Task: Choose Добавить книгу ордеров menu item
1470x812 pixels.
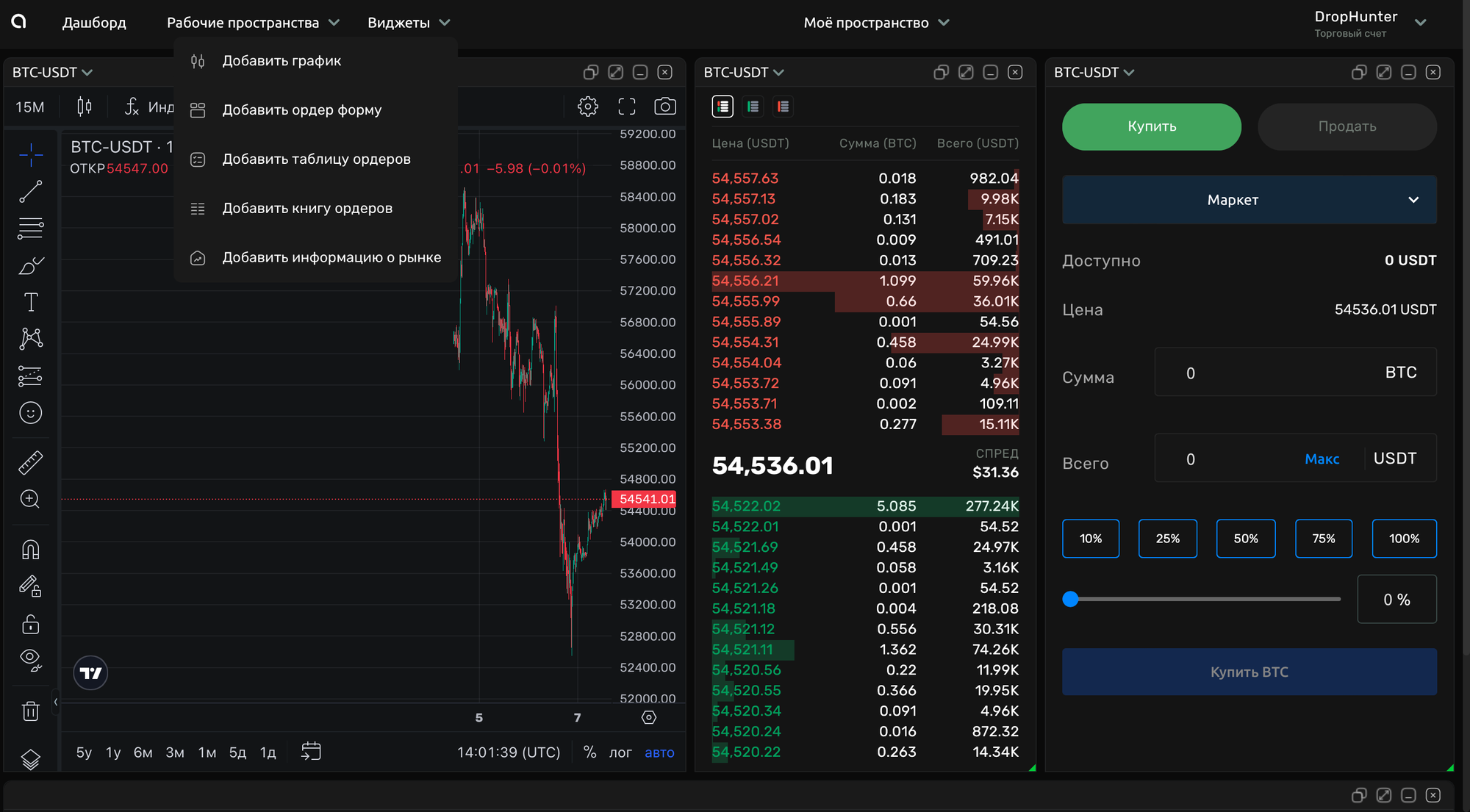Action: coord(306,209)
